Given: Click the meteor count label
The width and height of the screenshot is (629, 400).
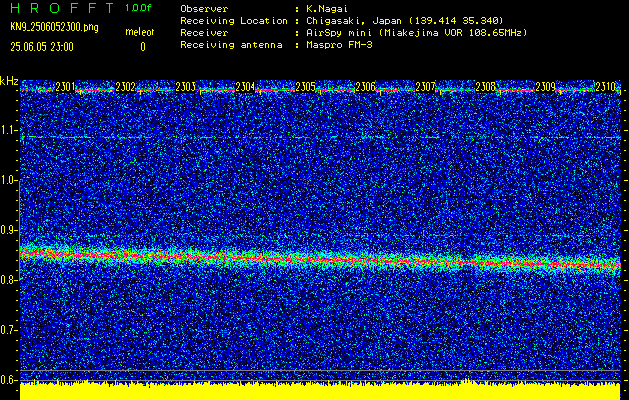Looking at the screenshot, I should tap(140, 32).
